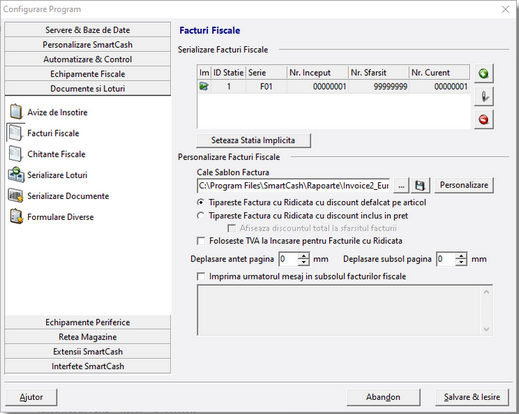Click the Serie column header
The image size is (519, 414).
[266, 72]
